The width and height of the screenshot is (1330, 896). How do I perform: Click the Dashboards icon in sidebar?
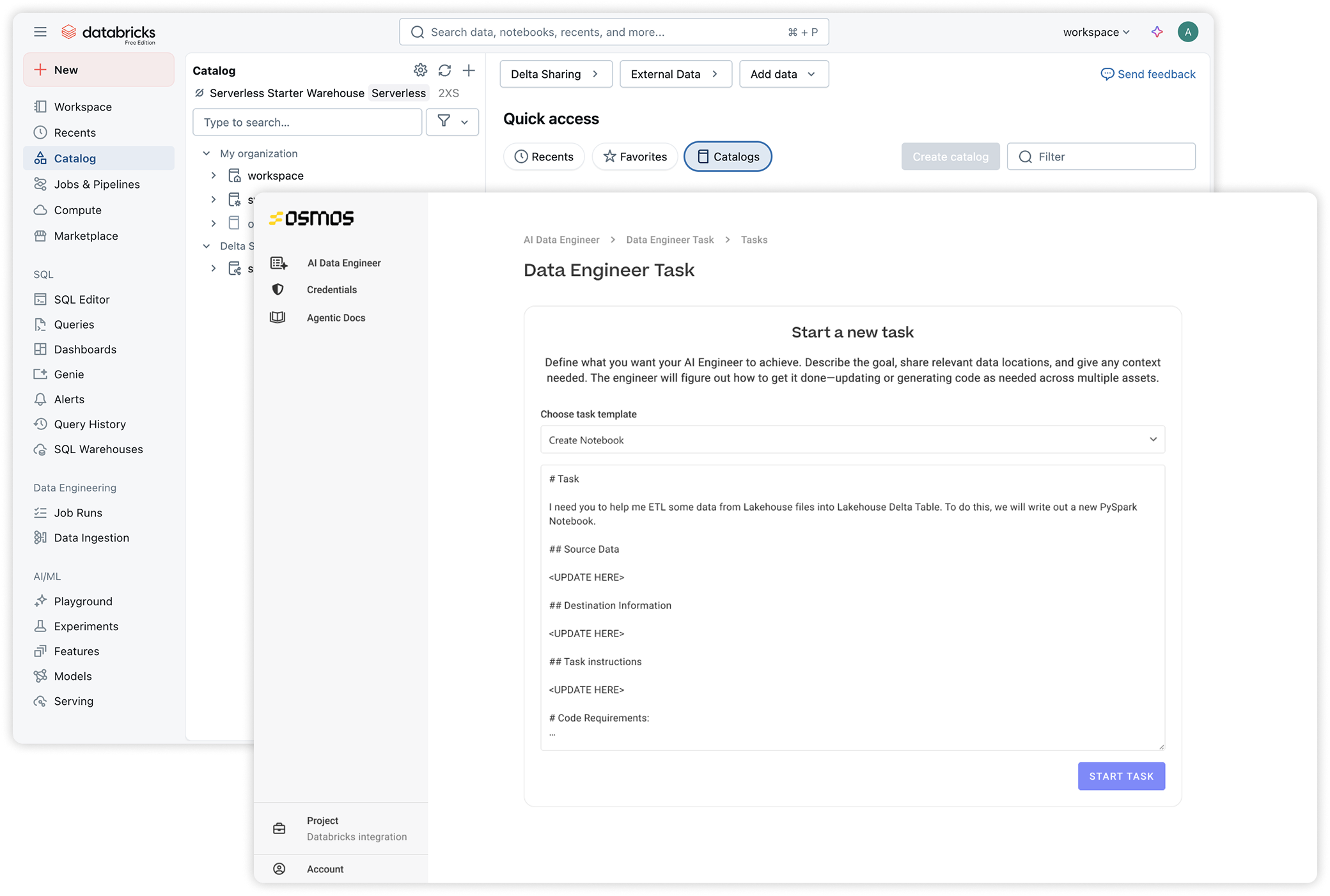[x=40, y=349]
